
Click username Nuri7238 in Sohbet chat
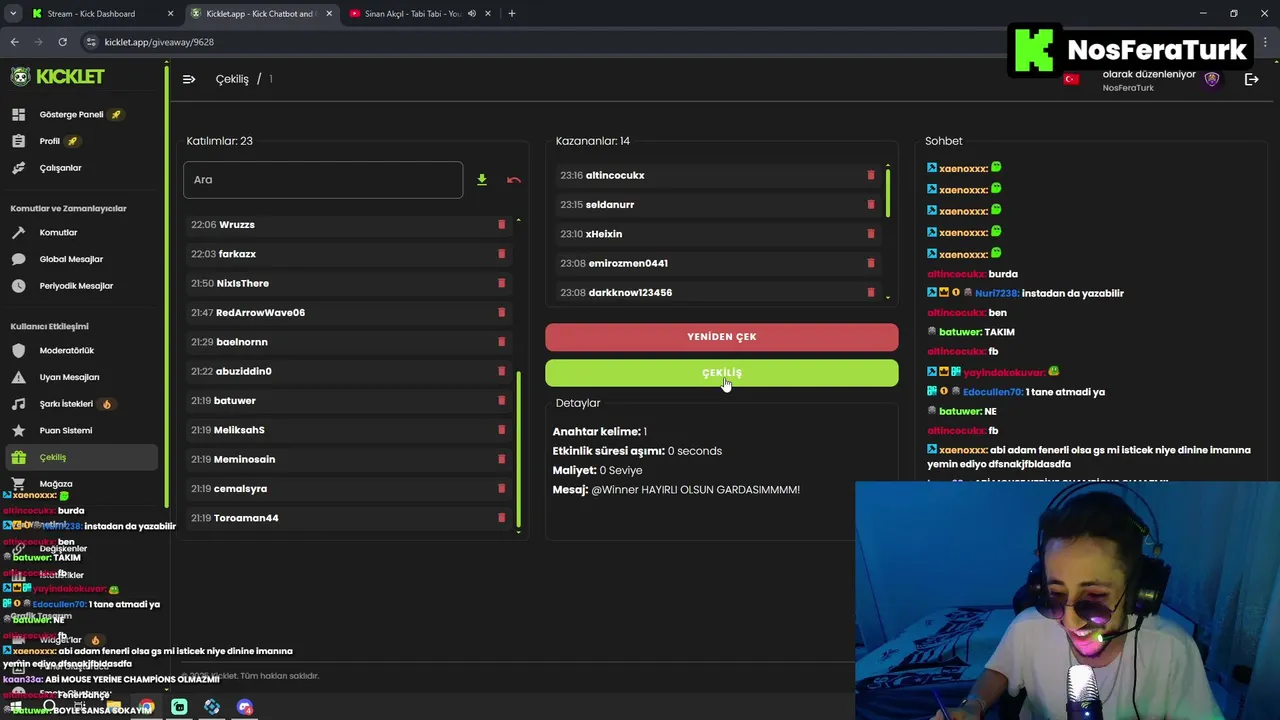point(996,293)
